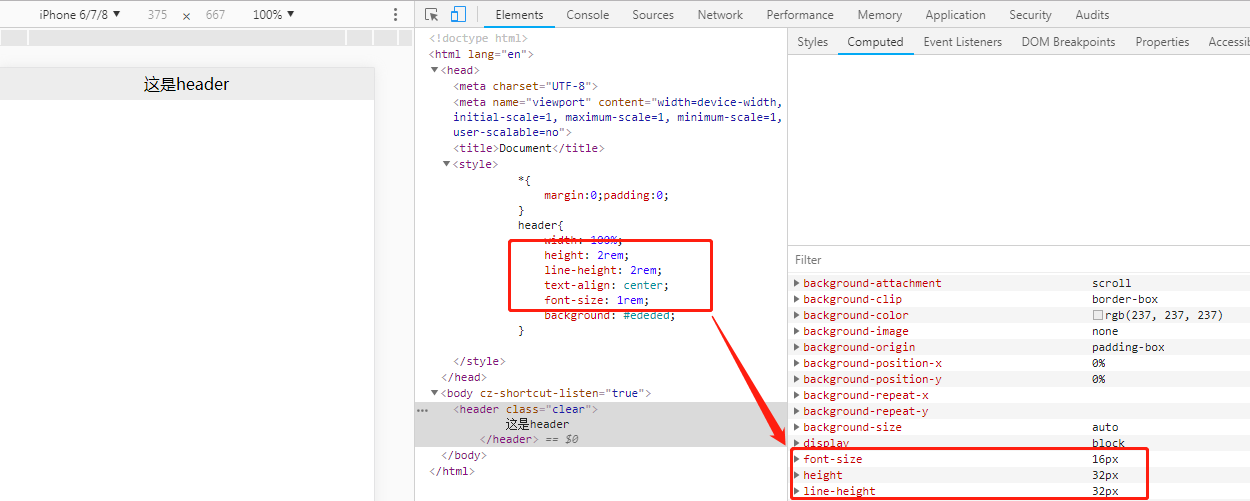Open the 100% zoom dropdown
This screenshot has height=501, width=1250.
[x=273, y=15]
